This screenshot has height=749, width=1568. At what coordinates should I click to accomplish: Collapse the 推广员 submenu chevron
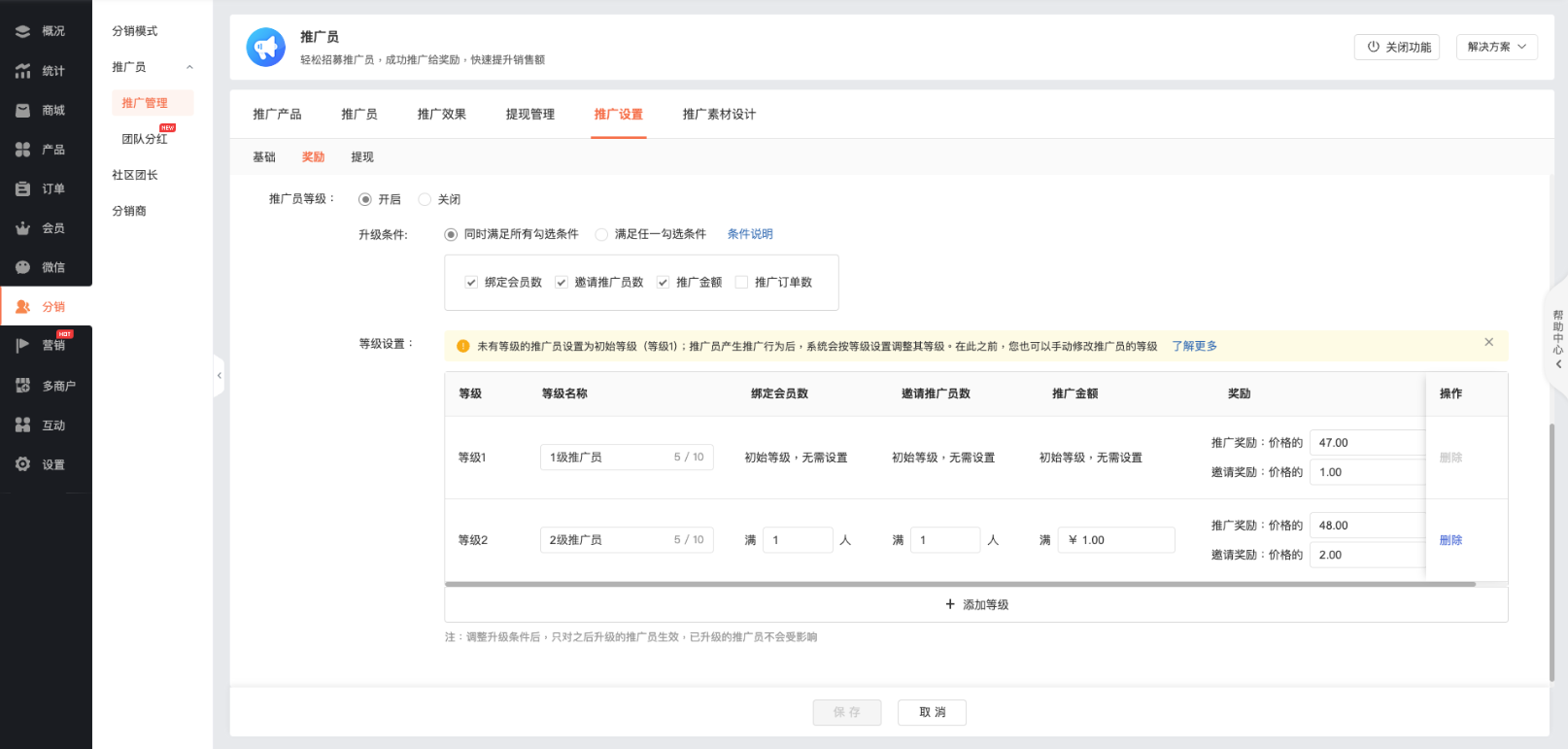[189, 67]
